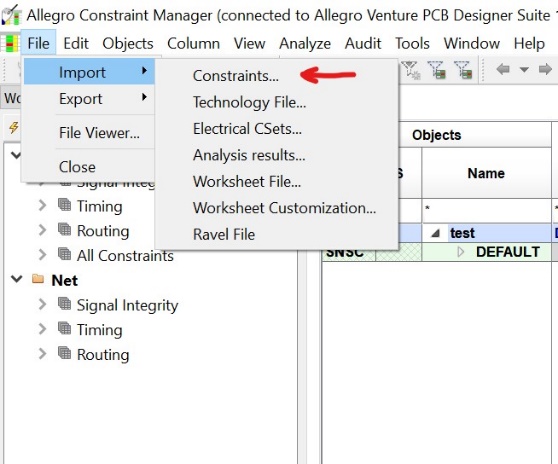This screenshot has width=558, height=464.
Task: Click the lightning bolt icon in worksheet panel
Action: (x=14, y=127)
